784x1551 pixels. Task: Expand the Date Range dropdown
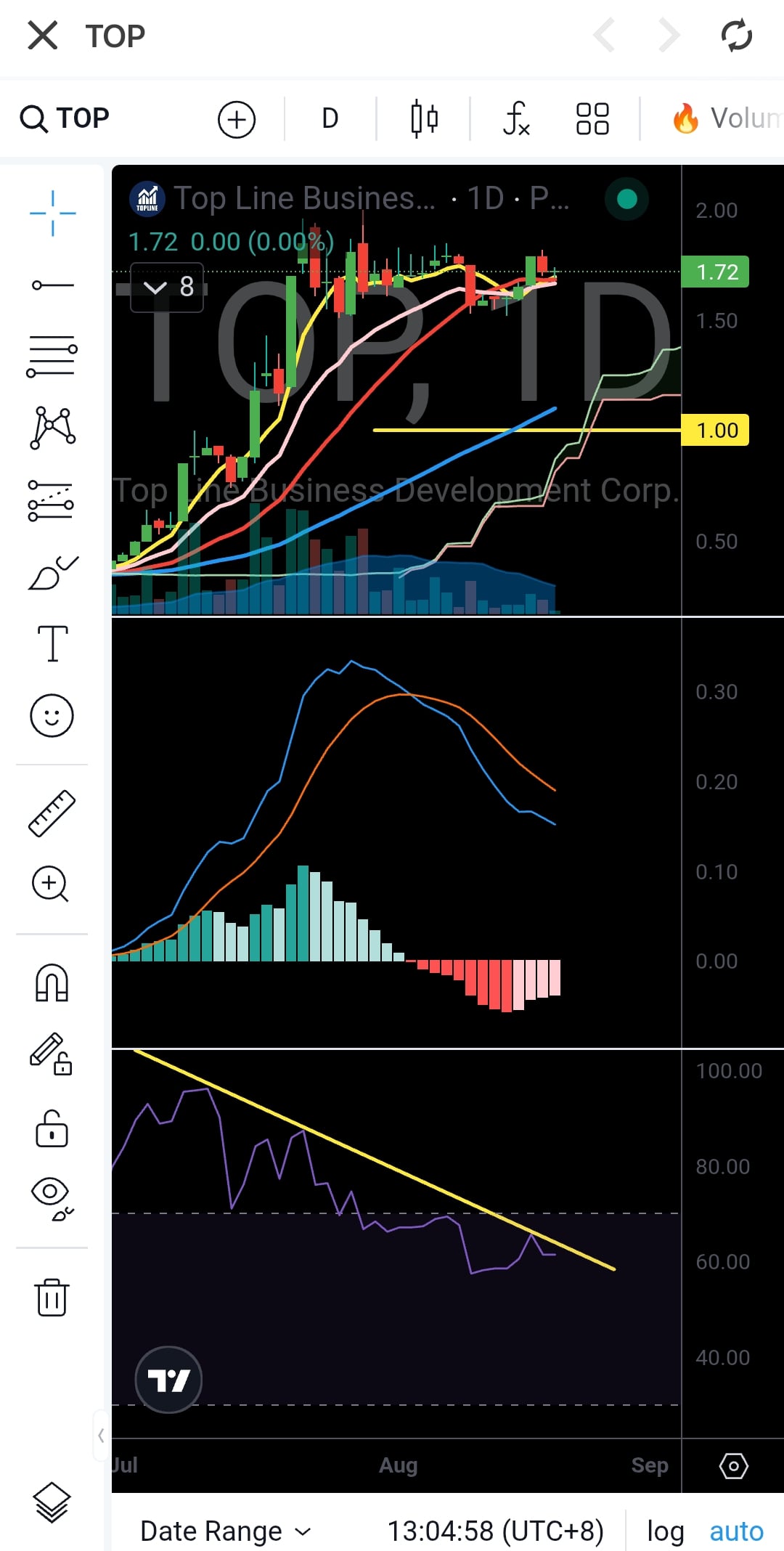225,1531
